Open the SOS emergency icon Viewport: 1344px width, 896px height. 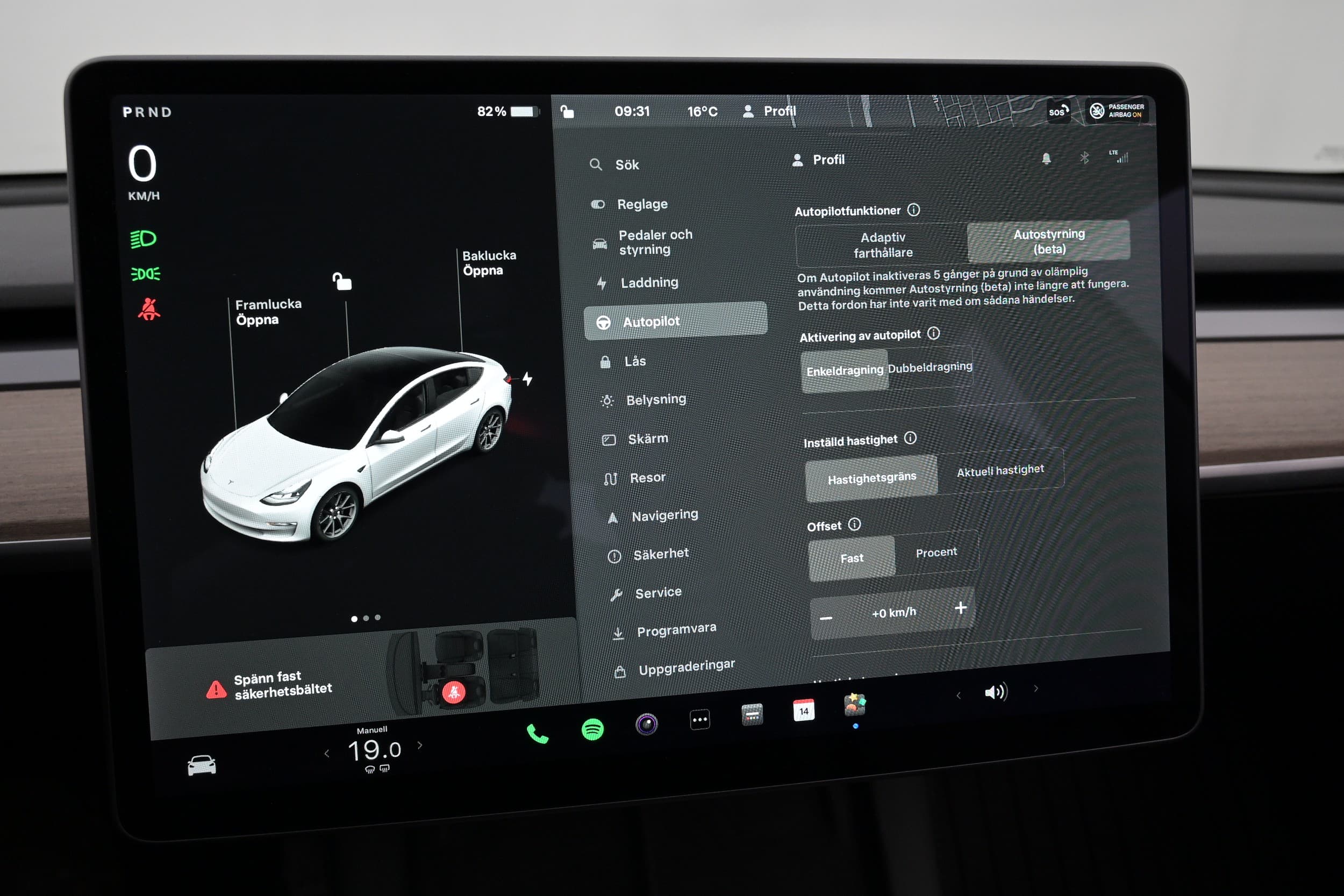(x=1059, y=111)
